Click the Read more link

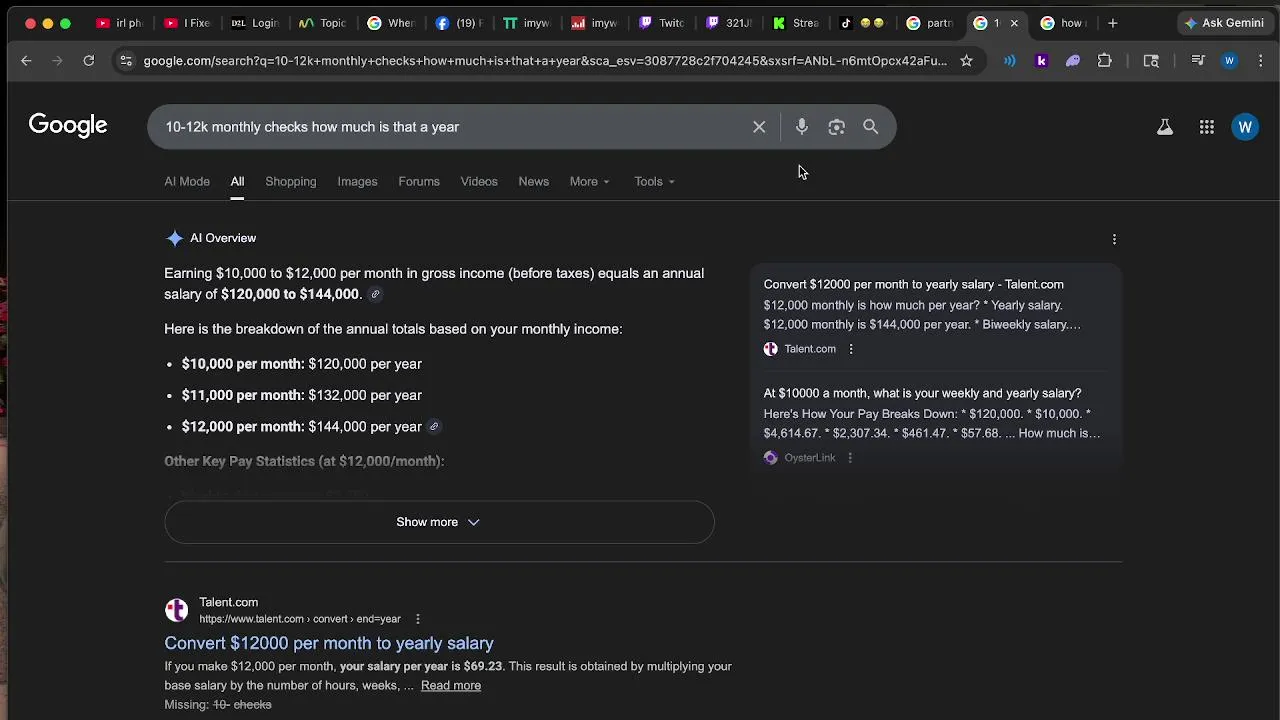coord(451,686)
